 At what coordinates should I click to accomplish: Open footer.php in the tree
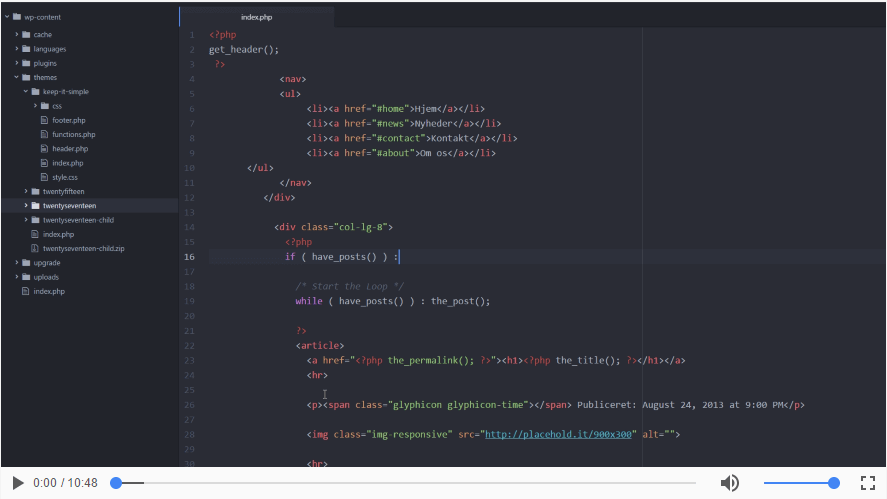click(68, 120)
